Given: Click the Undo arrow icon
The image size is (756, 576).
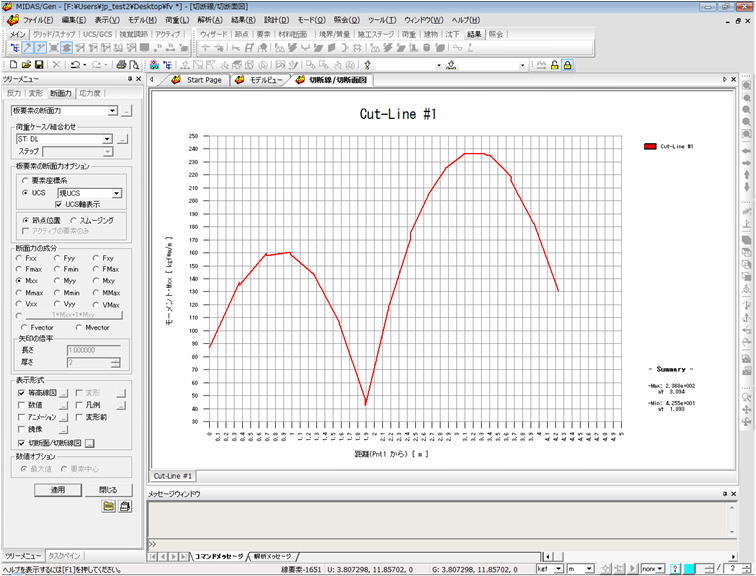Looking at the screenshot, I should 75,65.
